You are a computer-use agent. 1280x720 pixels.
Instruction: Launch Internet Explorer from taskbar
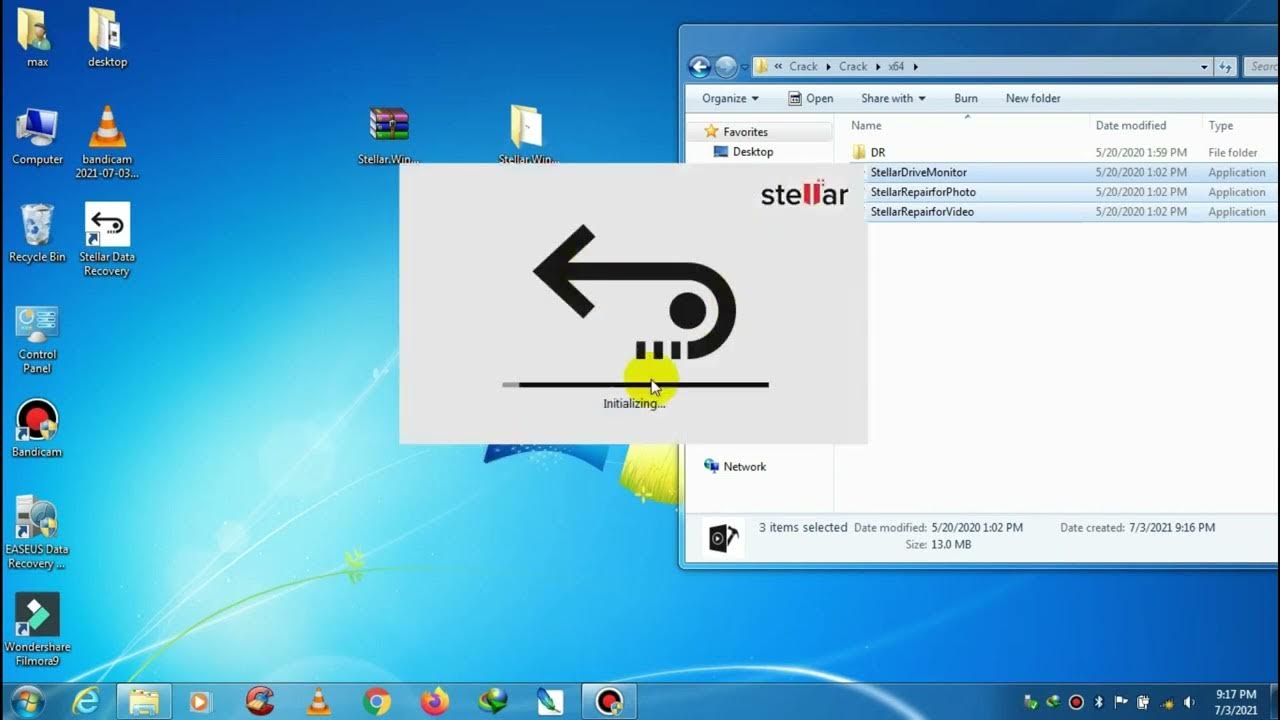[x=86, y=702]
